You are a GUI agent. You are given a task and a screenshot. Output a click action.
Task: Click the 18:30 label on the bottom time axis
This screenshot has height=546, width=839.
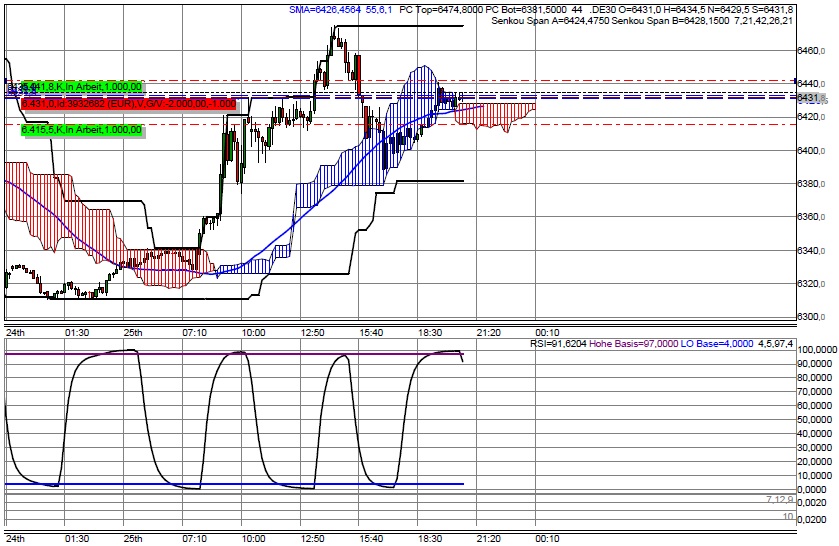coord(430,539)
